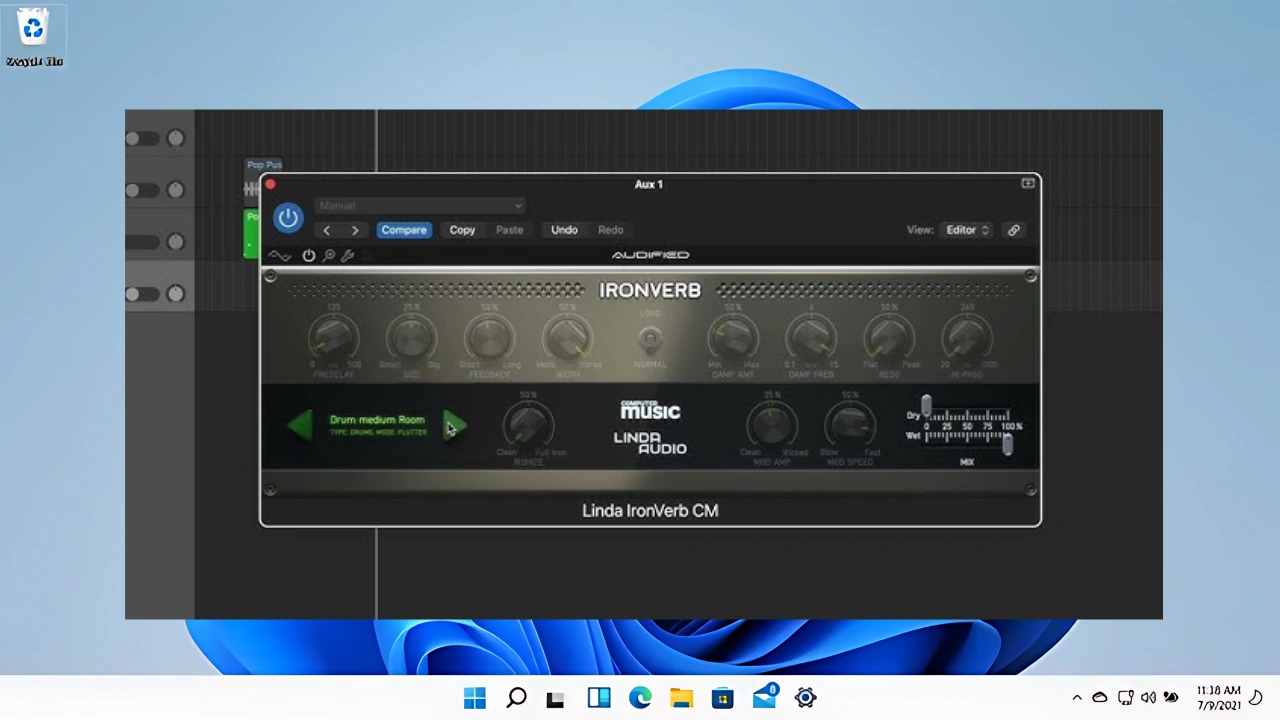Open the Windows Start menu
Screen dimensions: 1280x720
click(475, 698)
